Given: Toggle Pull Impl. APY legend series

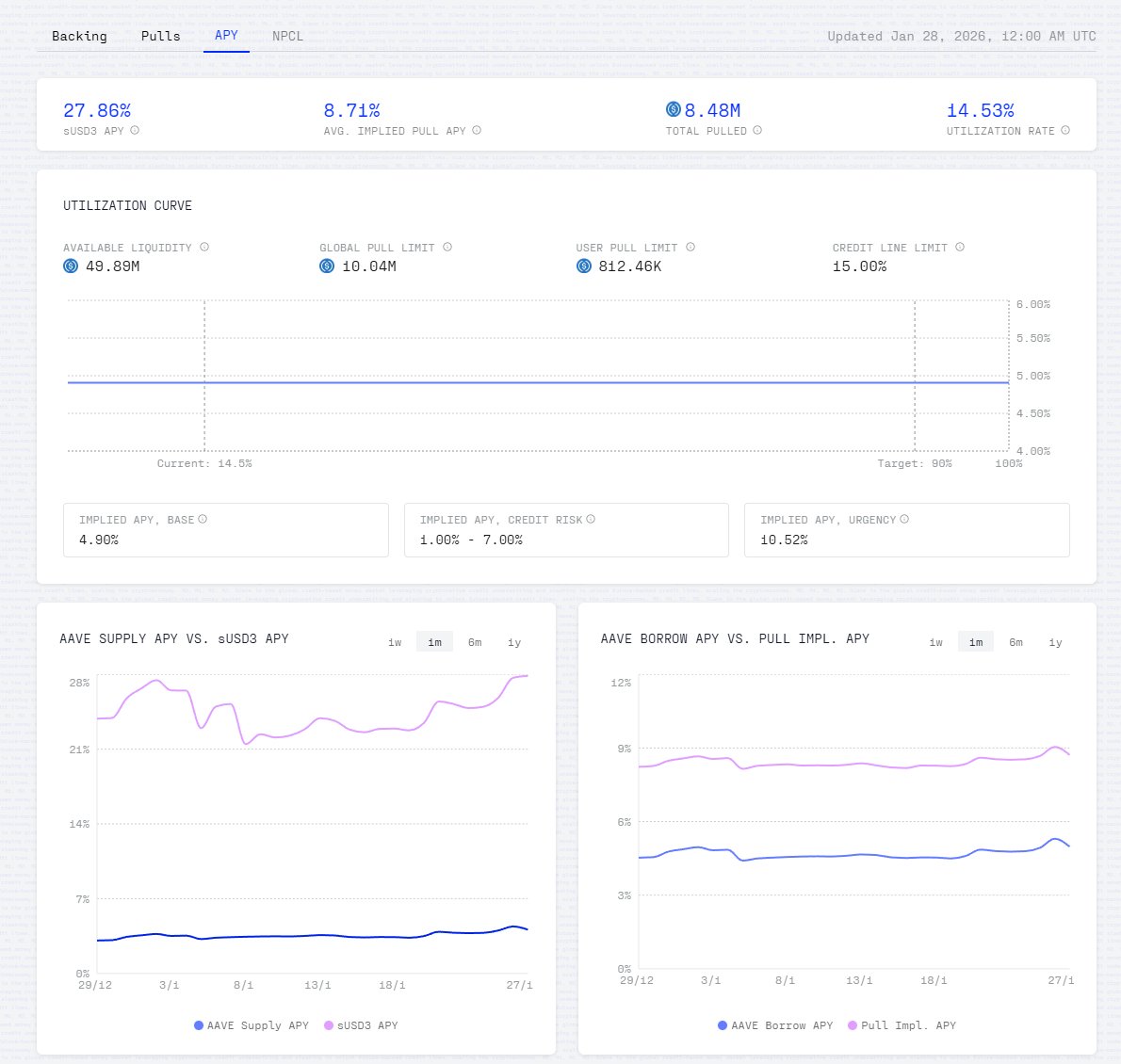Looking at the screenshot, I should 902,1025.
